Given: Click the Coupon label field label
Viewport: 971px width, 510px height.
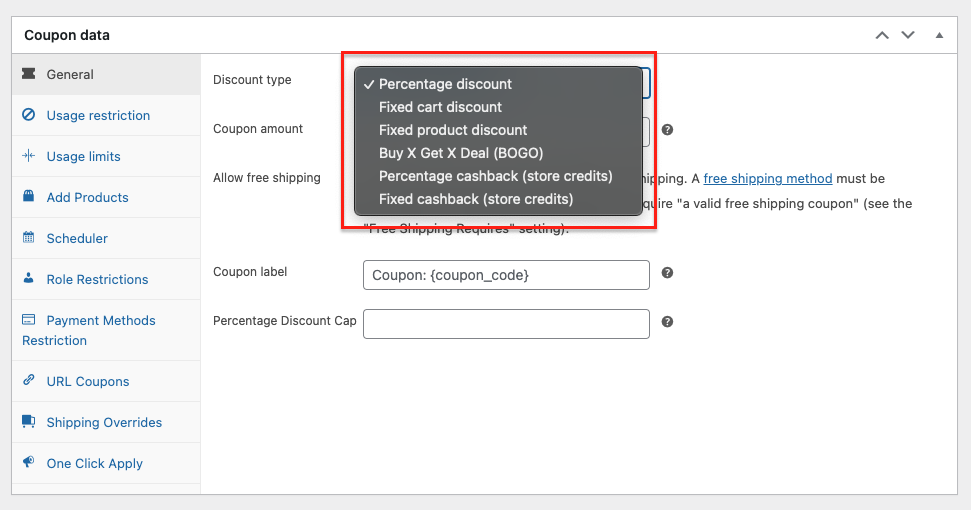Looking at the screenshot, I should tap(250, 272).
